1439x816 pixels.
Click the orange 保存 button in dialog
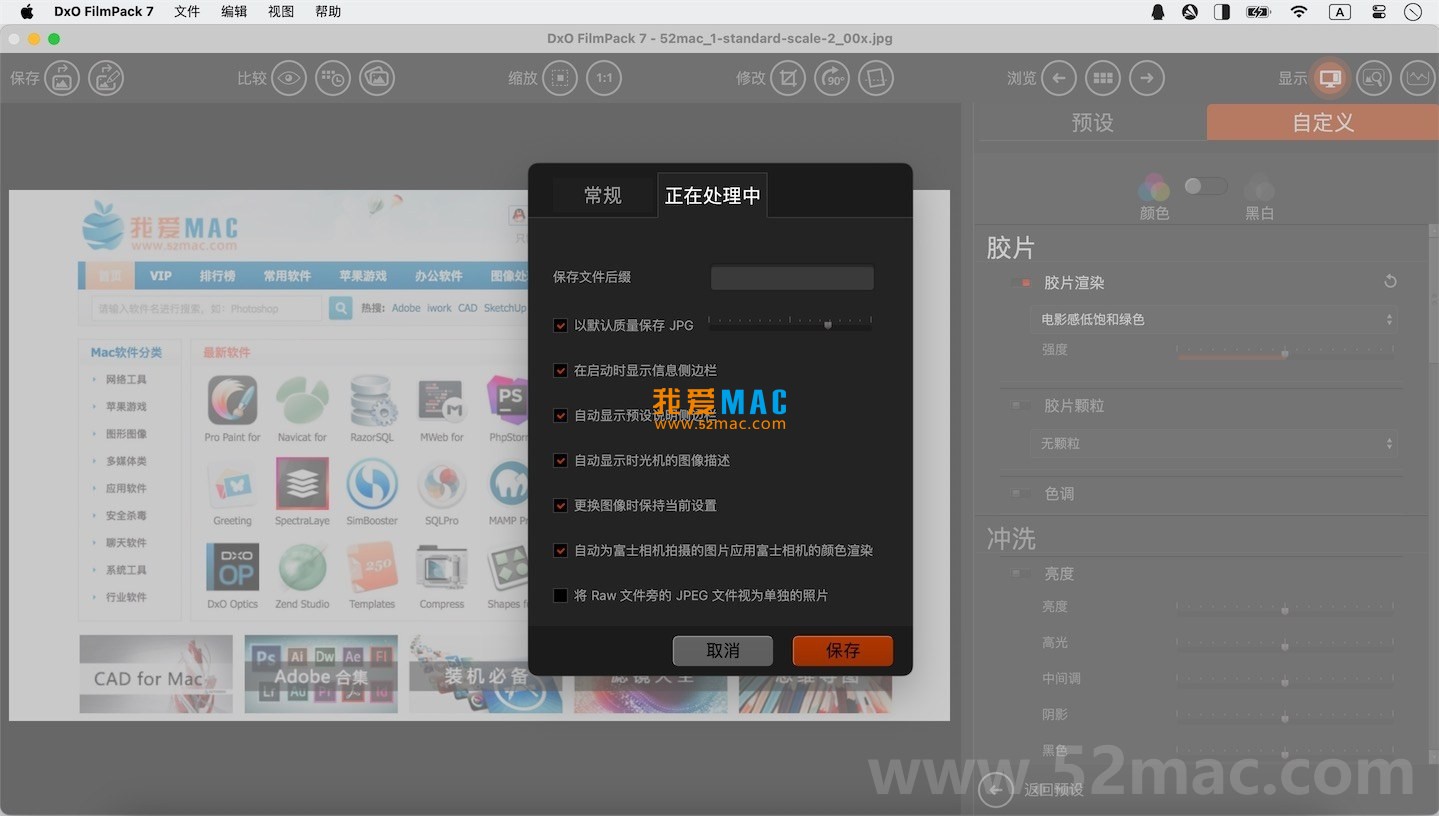coord(843,651)
